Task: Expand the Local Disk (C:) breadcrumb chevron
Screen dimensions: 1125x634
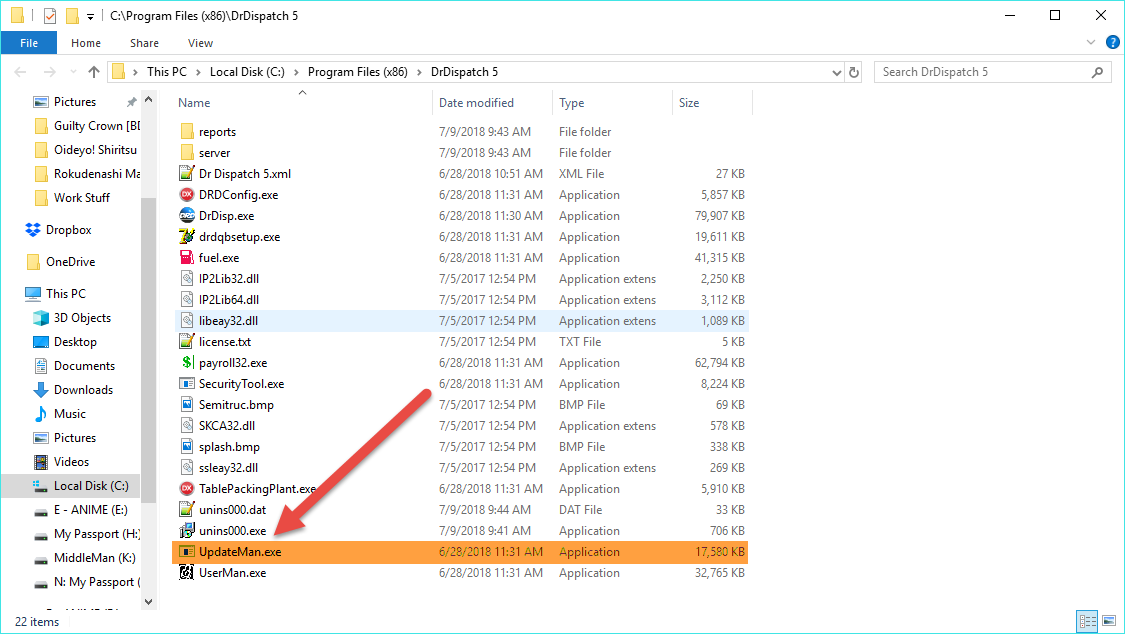Action: pyautogui.click(x=296, y=72)
